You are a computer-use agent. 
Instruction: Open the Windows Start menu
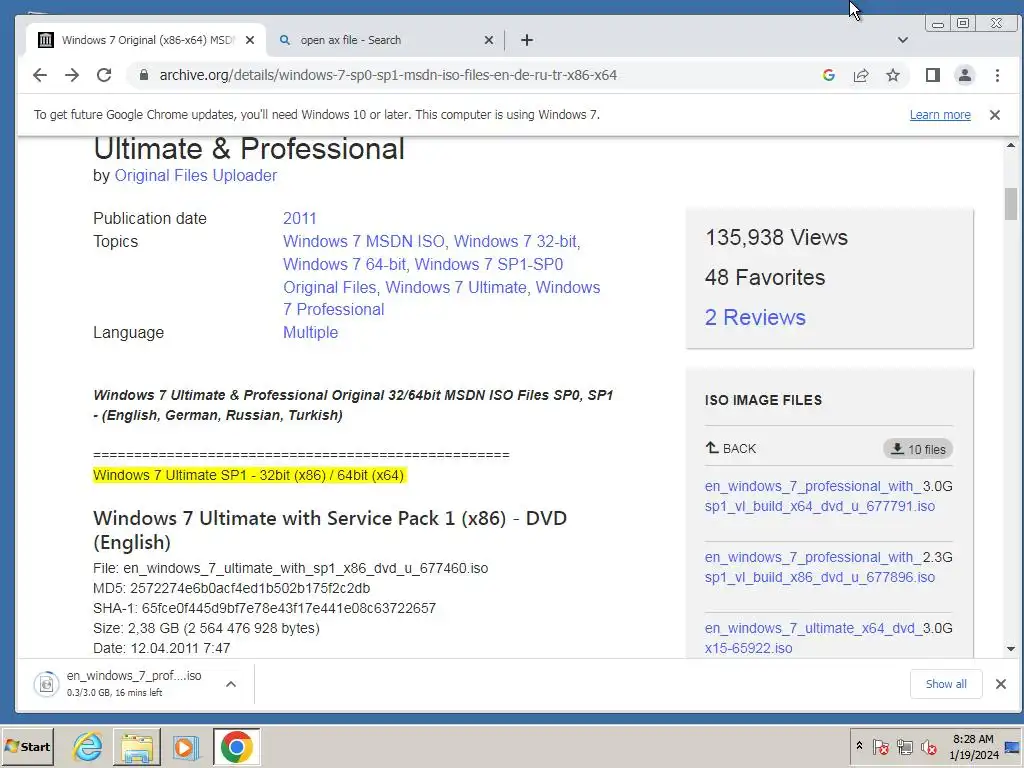27,746
